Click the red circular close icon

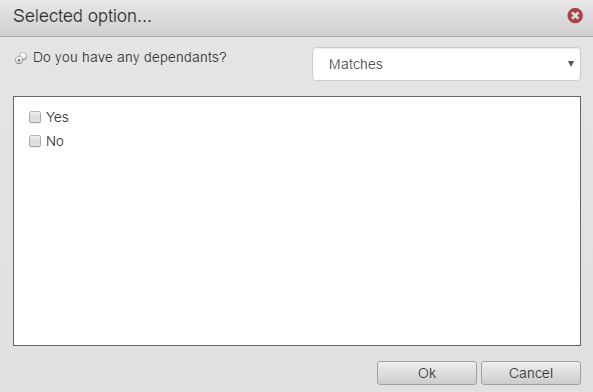pyautogui.click(x=575, y=16)
